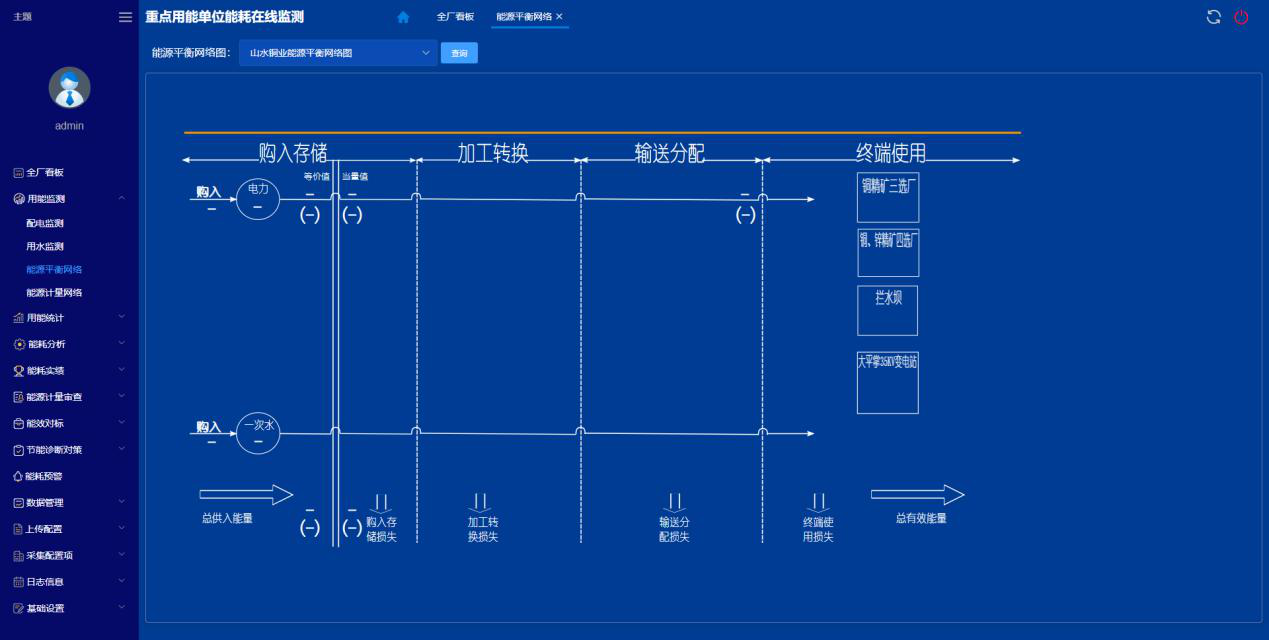The height and width of the screenshot is (640, 1269).
Task: Click the 终端使用损失 label
Action: 818,529
